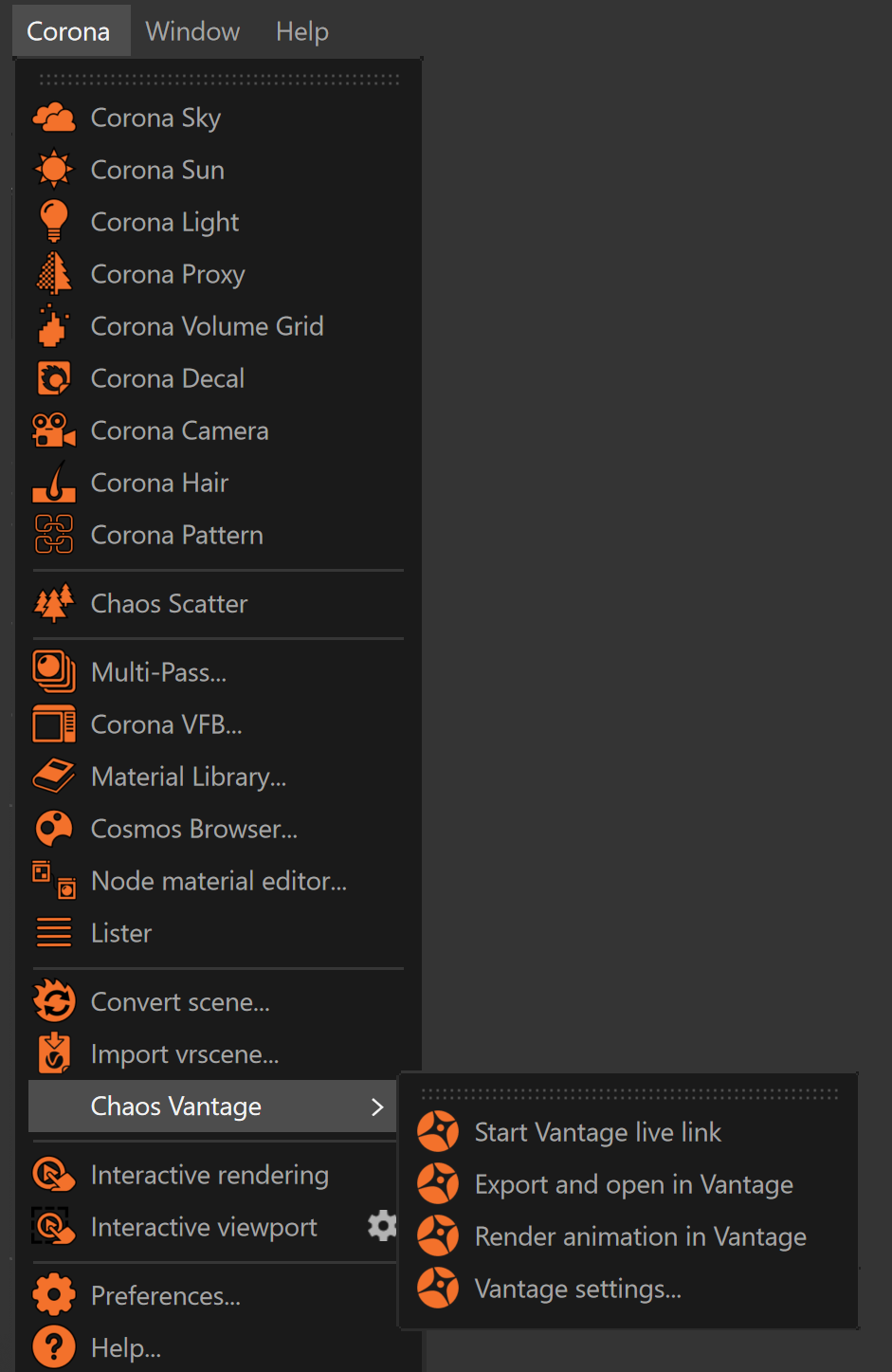This screenshot has height=1372, width=892.
Task: Click the Corona Decal icon
Action: (54, 378)
